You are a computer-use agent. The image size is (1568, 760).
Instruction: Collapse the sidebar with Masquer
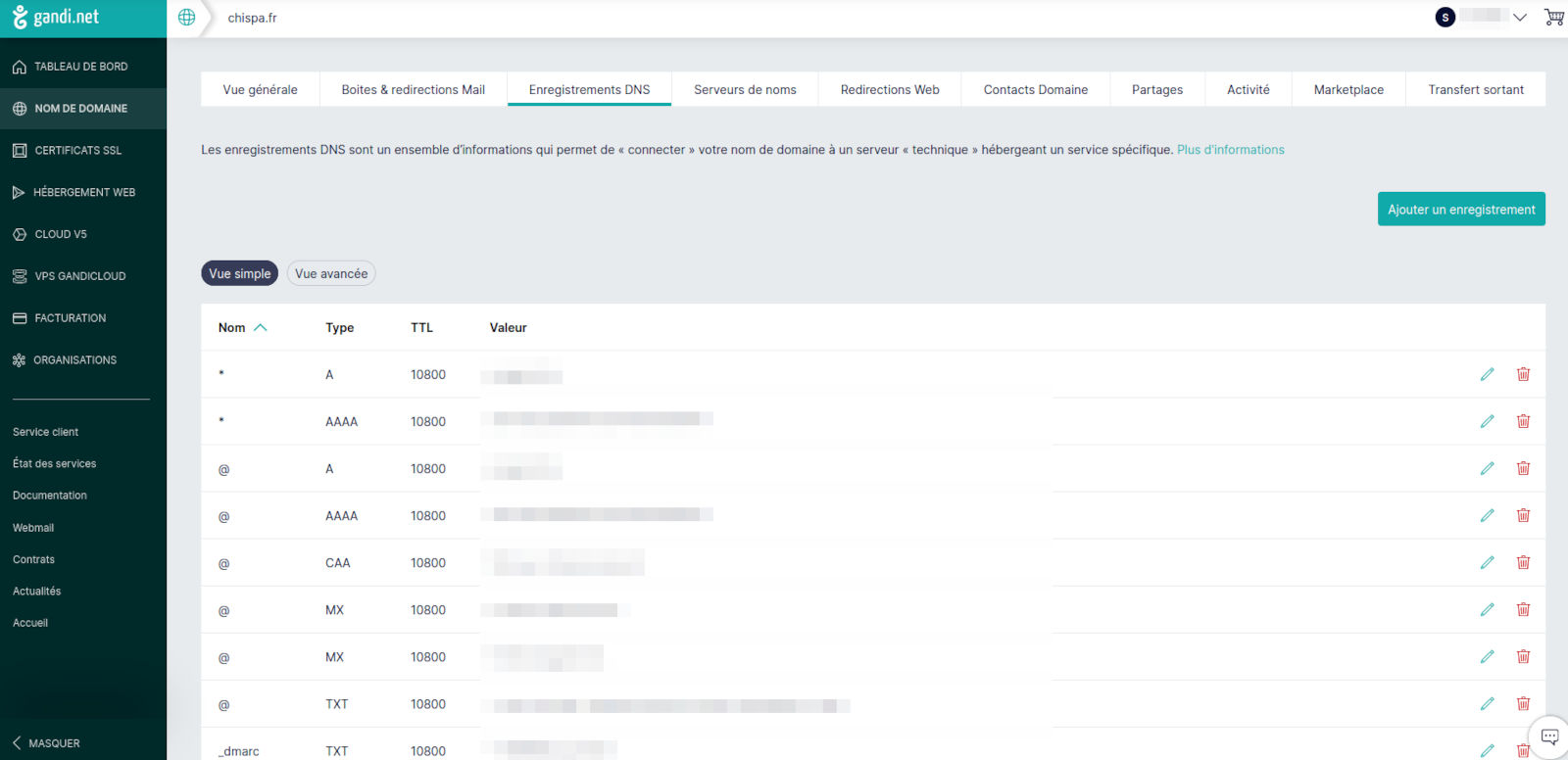(46, 743)
